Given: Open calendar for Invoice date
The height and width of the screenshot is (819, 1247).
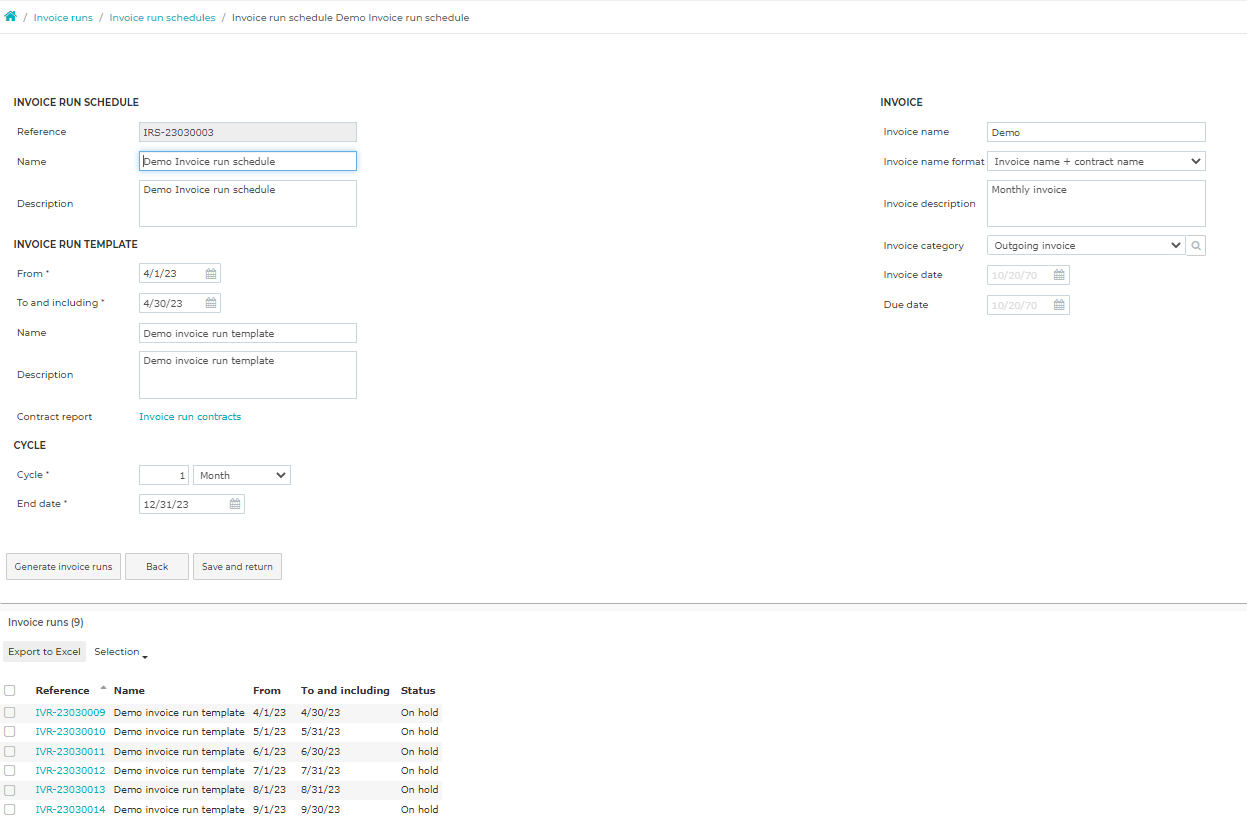Looking at the screenshot, I should [1060, 275].
